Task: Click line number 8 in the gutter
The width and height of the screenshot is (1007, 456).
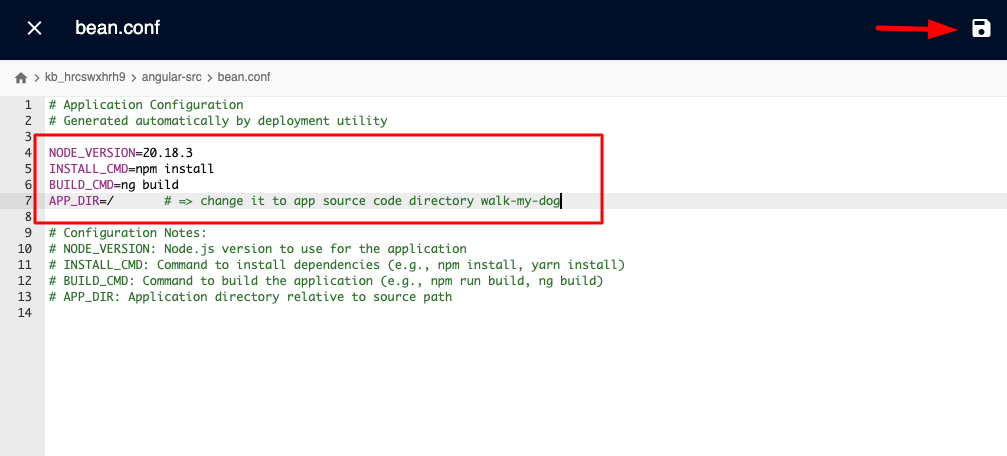Action: [x=28, y=217]
